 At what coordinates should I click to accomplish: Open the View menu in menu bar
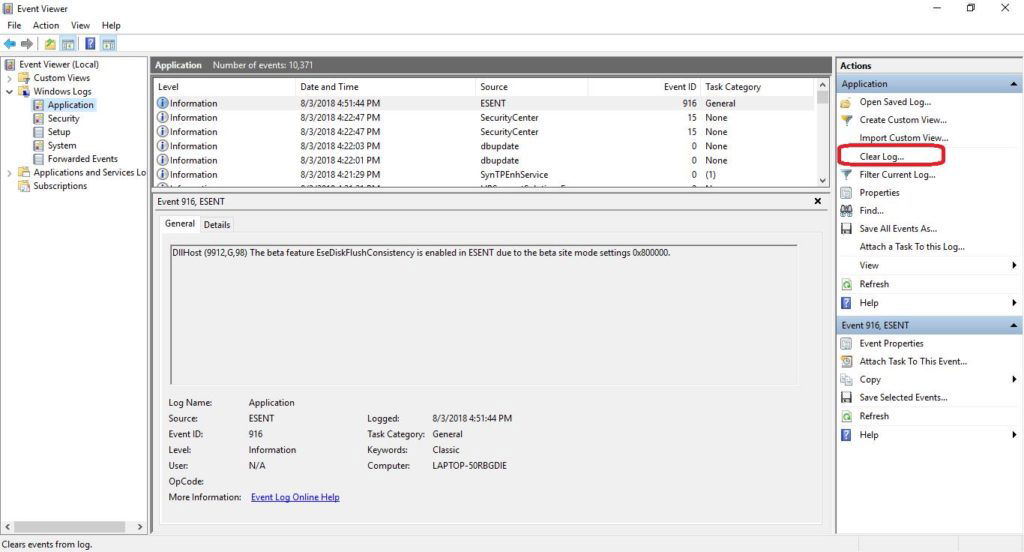pyautogui.click(x=80, y=25)
